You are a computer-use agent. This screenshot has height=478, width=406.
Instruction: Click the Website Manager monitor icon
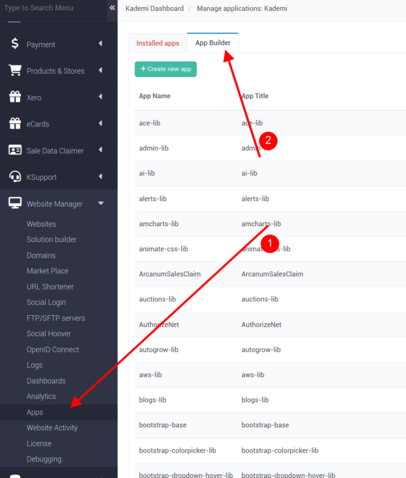(x=15, y=203)
